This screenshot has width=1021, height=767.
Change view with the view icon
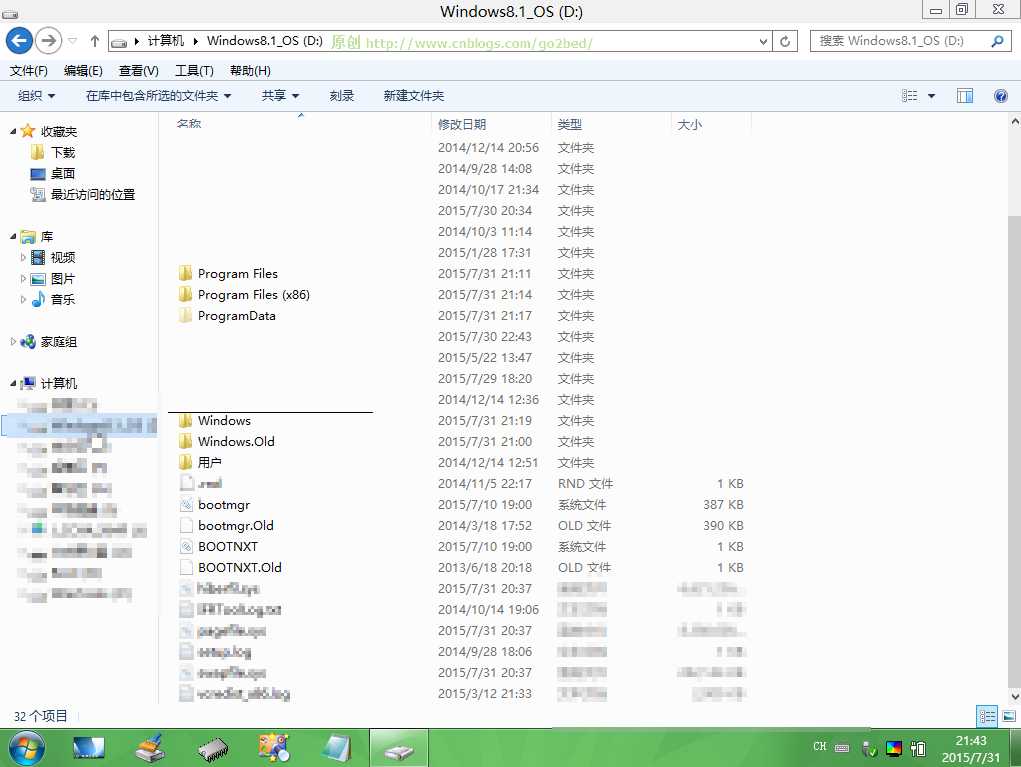pyautogui.click(x=910, y=96)
